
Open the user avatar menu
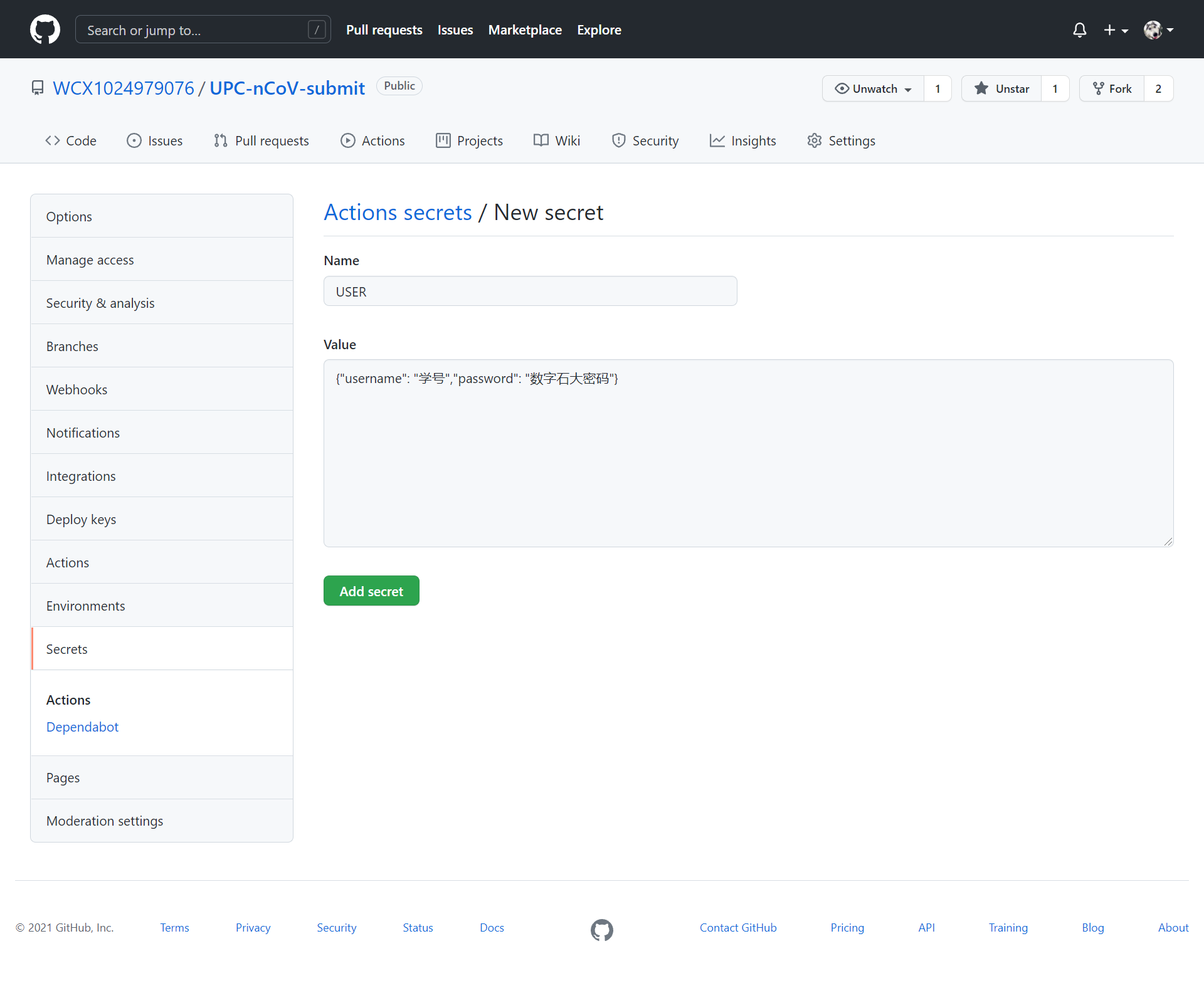1158,30
